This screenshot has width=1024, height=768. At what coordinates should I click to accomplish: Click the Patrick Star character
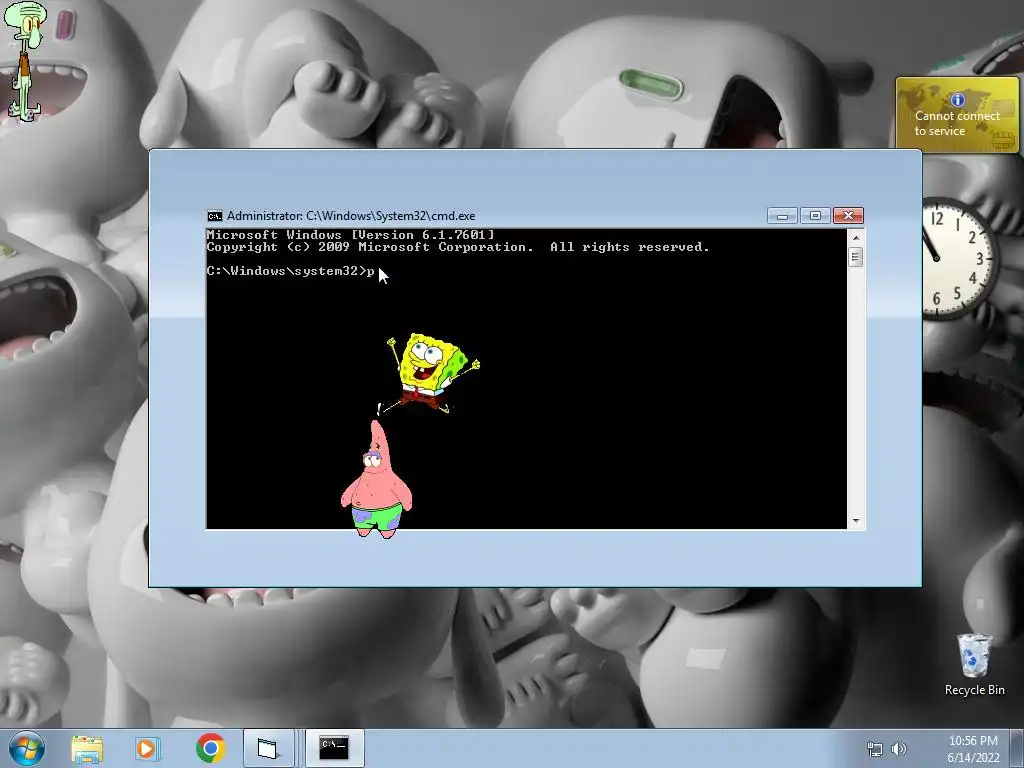point(376,481)
